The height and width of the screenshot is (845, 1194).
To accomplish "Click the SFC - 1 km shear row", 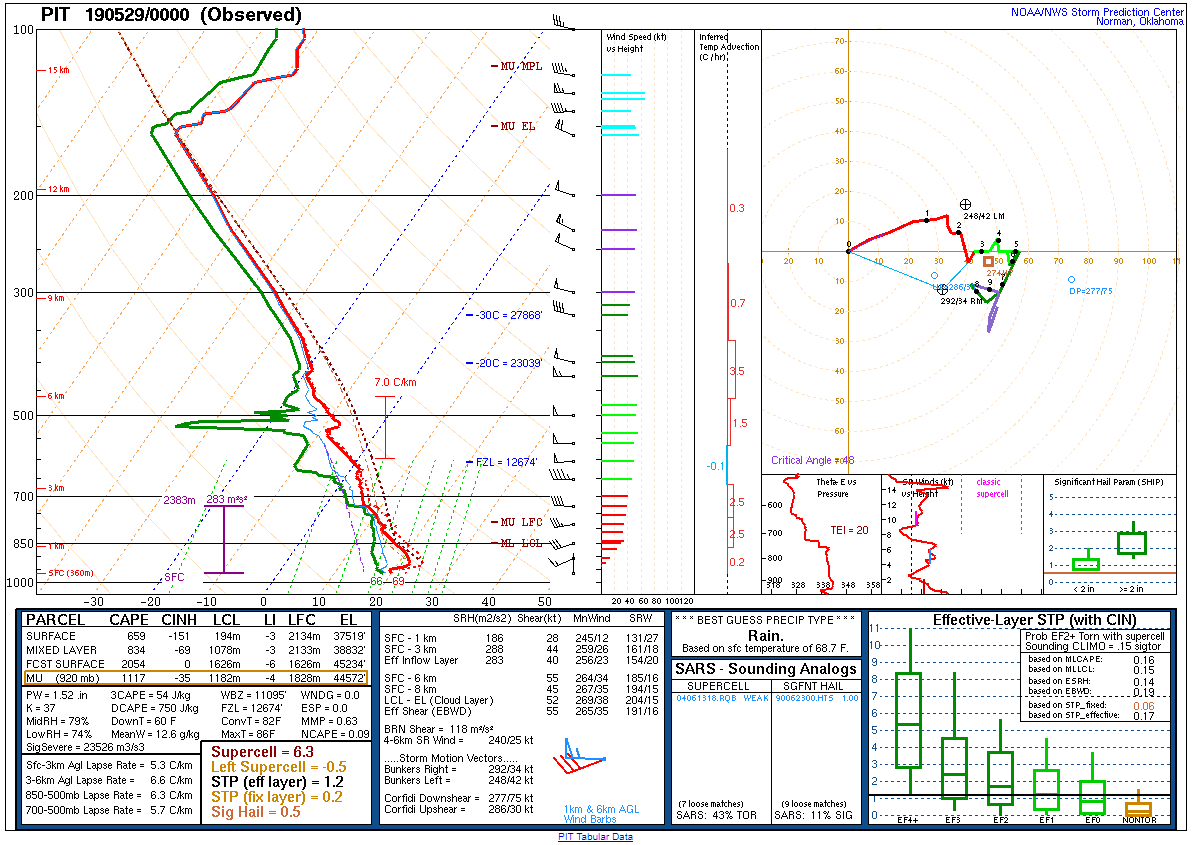I will [x=521, y=639].
